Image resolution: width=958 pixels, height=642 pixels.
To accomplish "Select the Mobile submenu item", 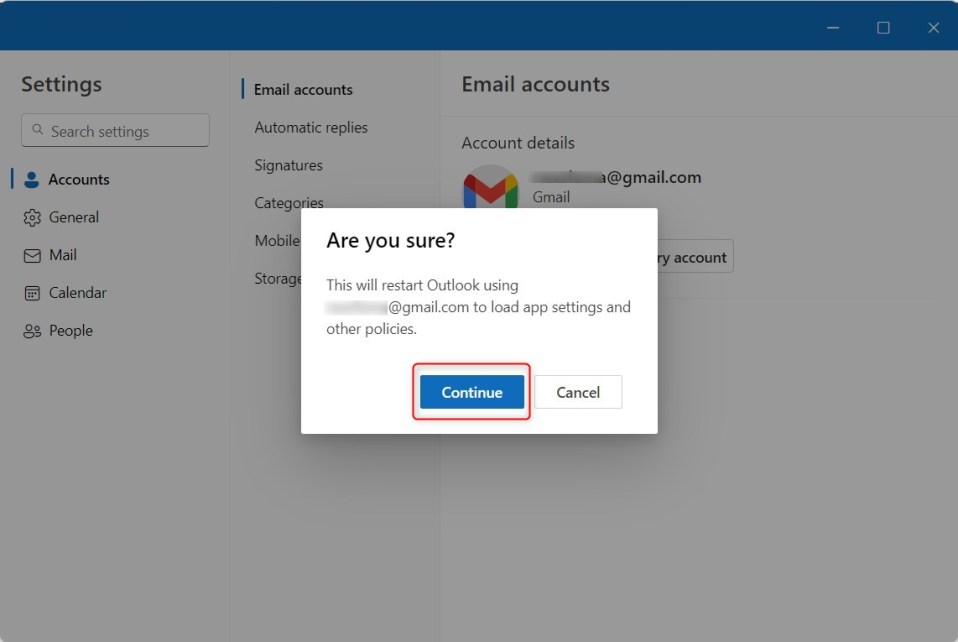I will (277, 241).
